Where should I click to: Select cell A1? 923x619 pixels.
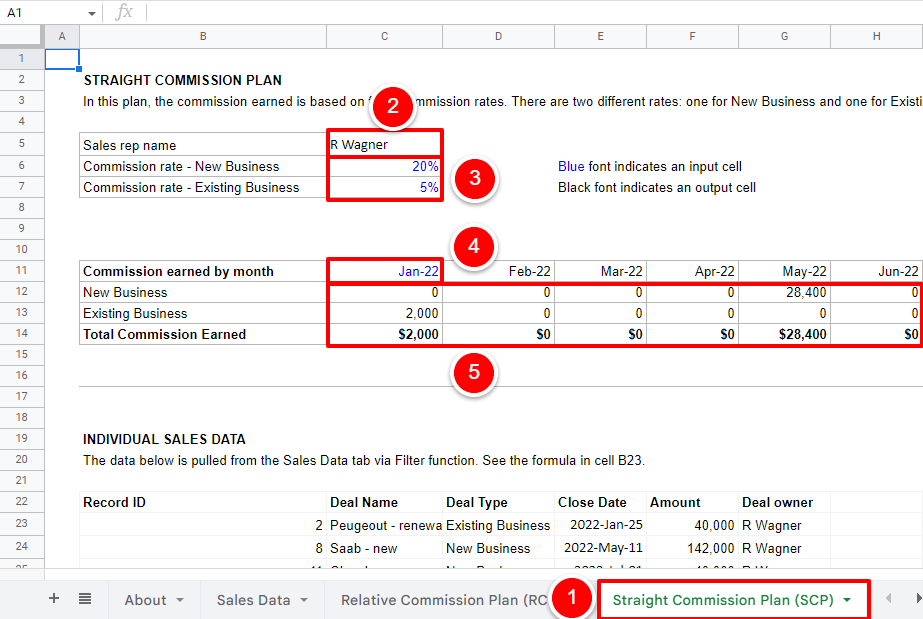tap(62, 59)
